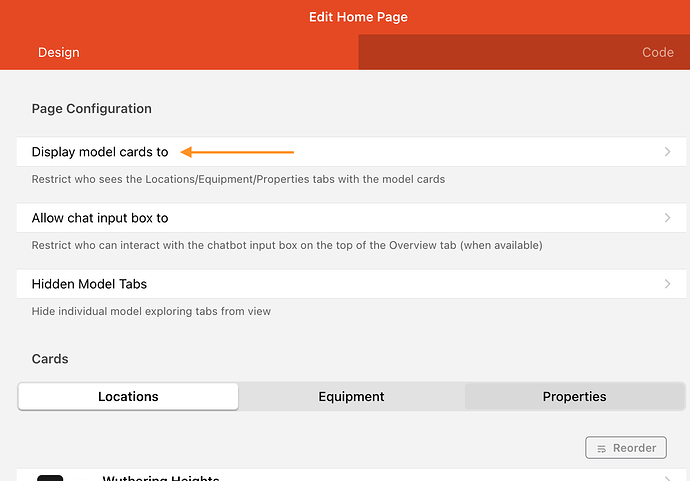Switch to the Design tab
690x481 pixels.
point(59,52)
